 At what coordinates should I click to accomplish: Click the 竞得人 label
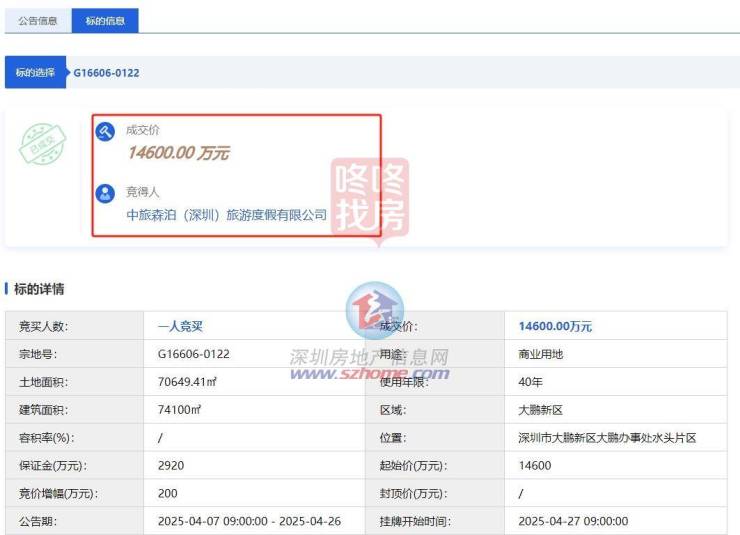pyautogui.click(x=143, y=192)
